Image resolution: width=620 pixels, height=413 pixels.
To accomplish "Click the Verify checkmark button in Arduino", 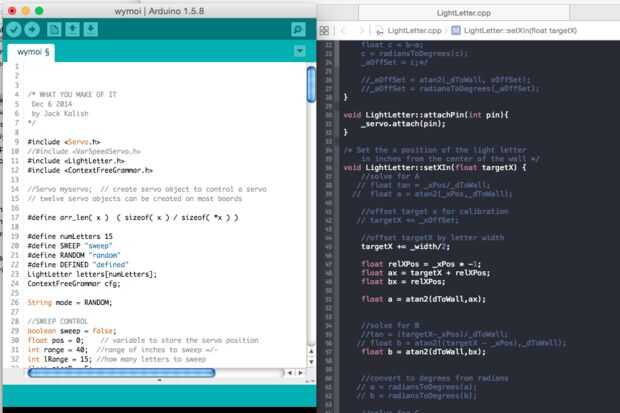I will click(13, 29).
